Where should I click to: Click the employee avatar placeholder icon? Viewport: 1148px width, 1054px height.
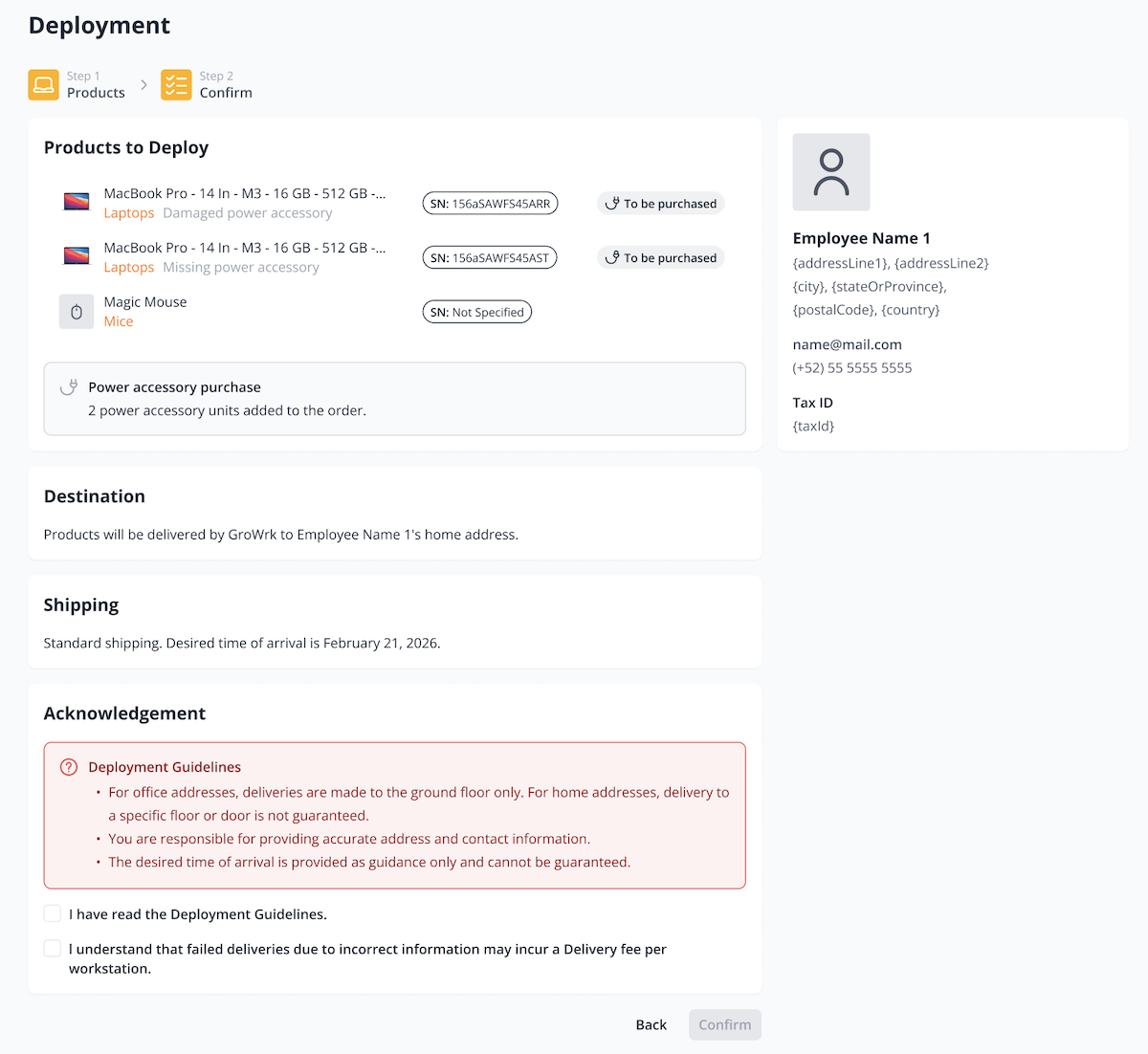click(x=831, y=172)
